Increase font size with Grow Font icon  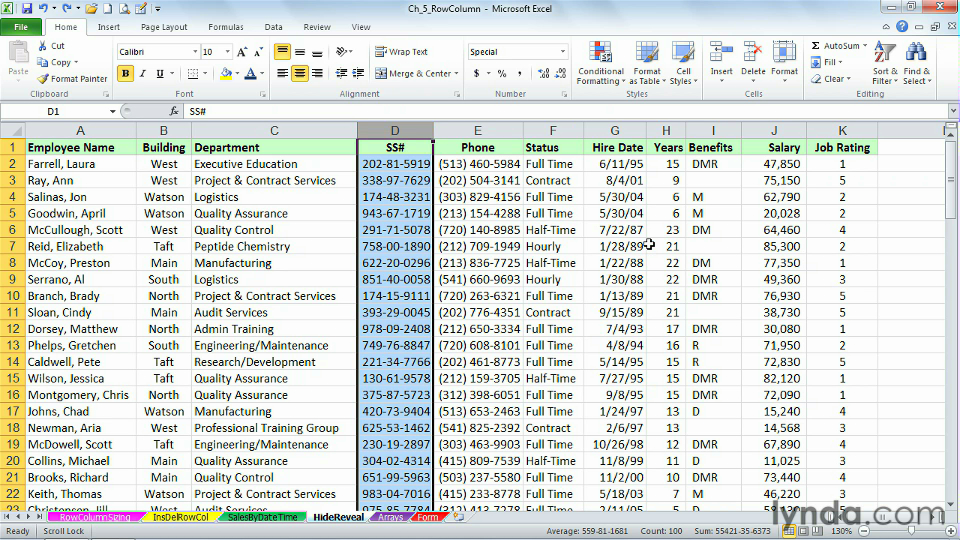coord(242,52)
